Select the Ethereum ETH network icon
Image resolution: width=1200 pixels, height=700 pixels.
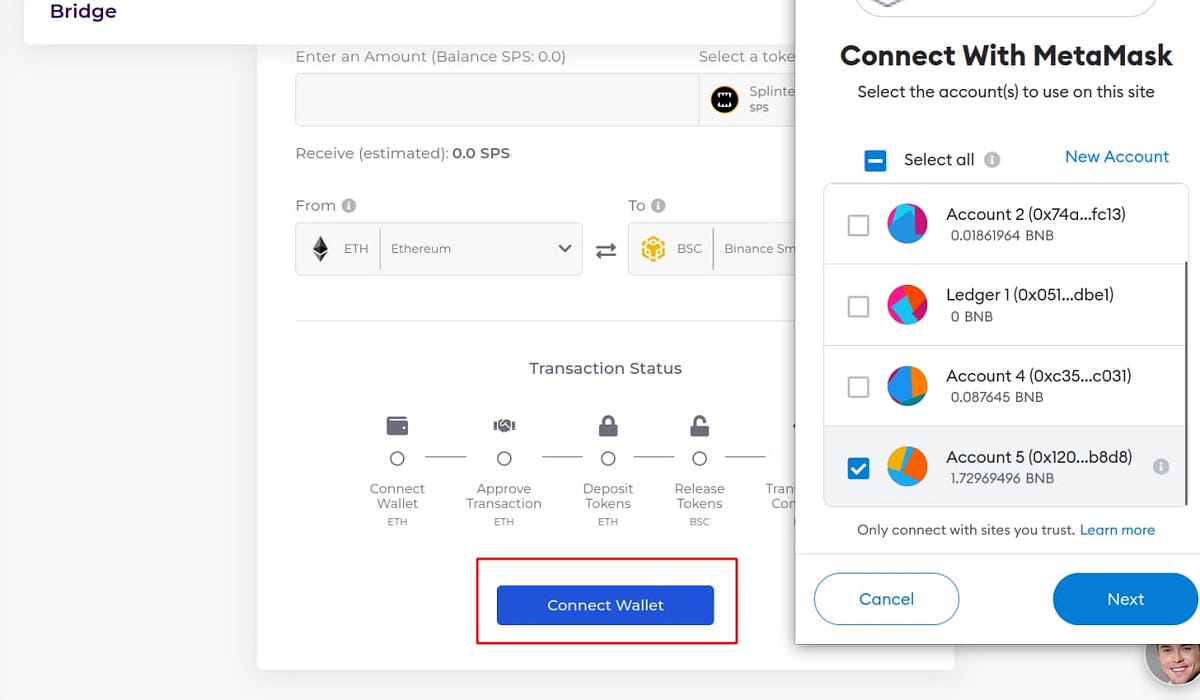322,248
